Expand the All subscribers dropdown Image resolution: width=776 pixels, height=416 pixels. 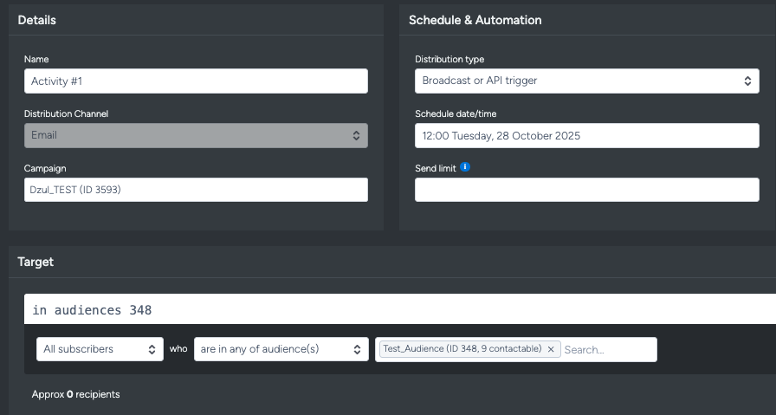[x=99, y=349]
